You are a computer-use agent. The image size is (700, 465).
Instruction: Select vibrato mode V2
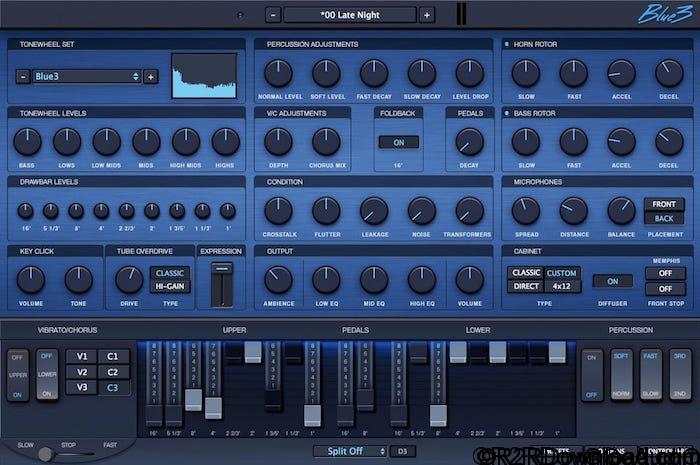click(x=82, y=372)
